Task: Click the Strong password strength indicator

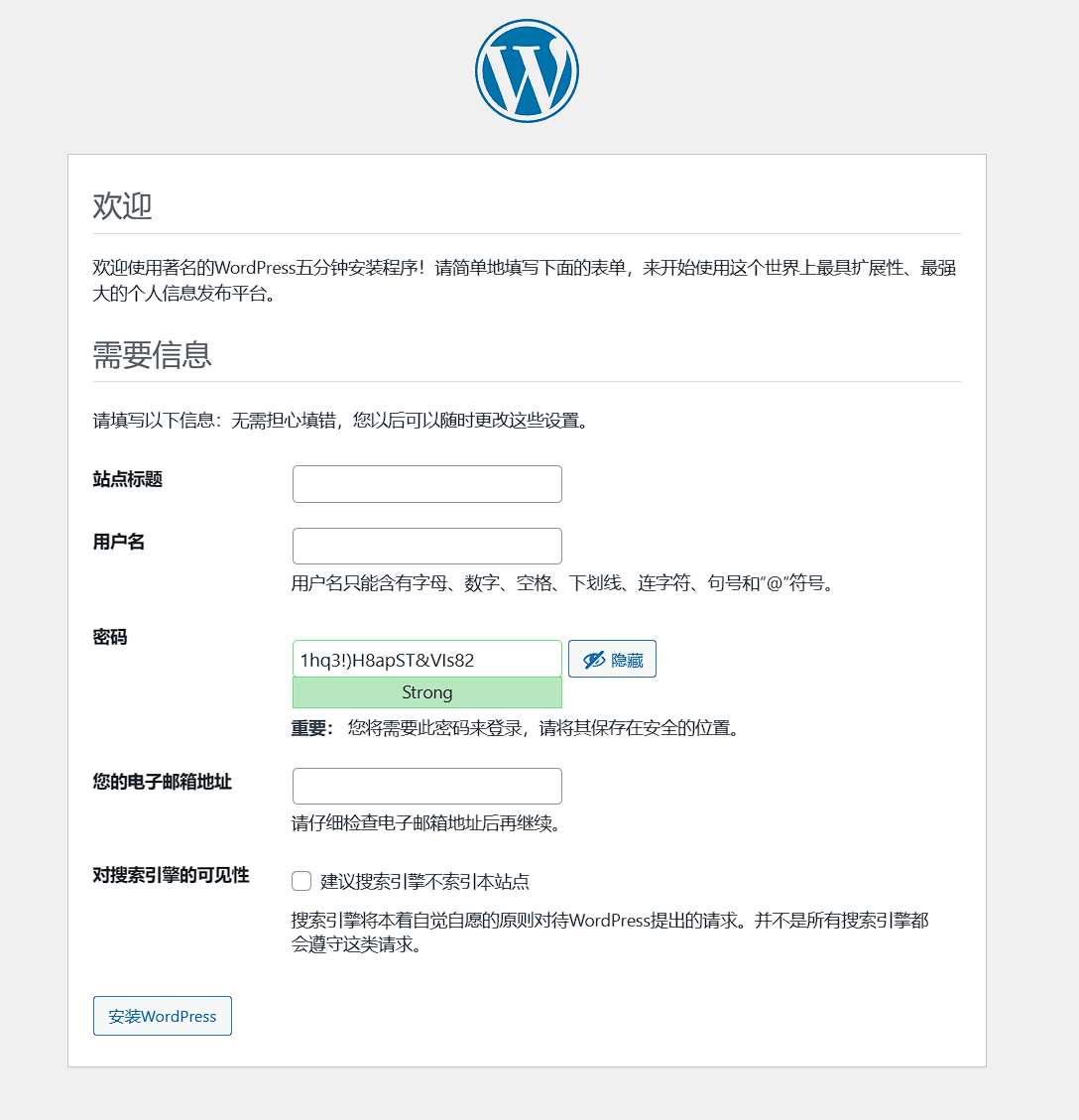Action: (427, 692)
